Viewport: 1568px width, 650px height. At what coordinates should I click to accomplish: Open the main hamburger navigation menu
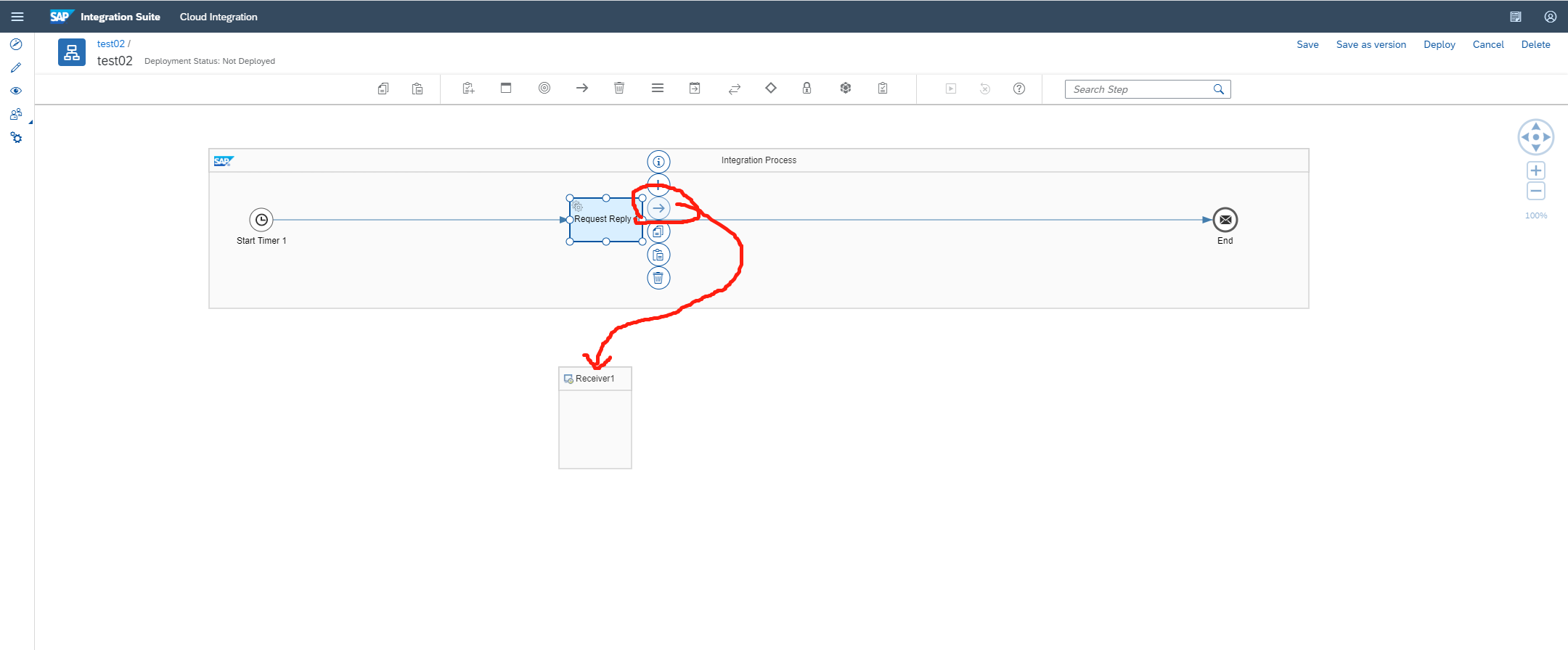click(x=17, y=17)
